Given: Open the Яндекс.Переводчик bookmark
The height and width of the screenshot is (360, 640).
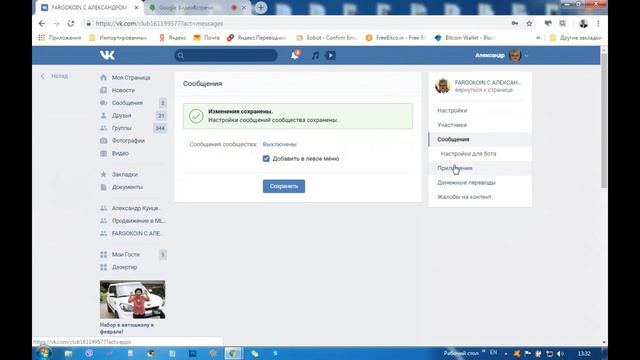Looking at the screenshot, I should (257, 38).
